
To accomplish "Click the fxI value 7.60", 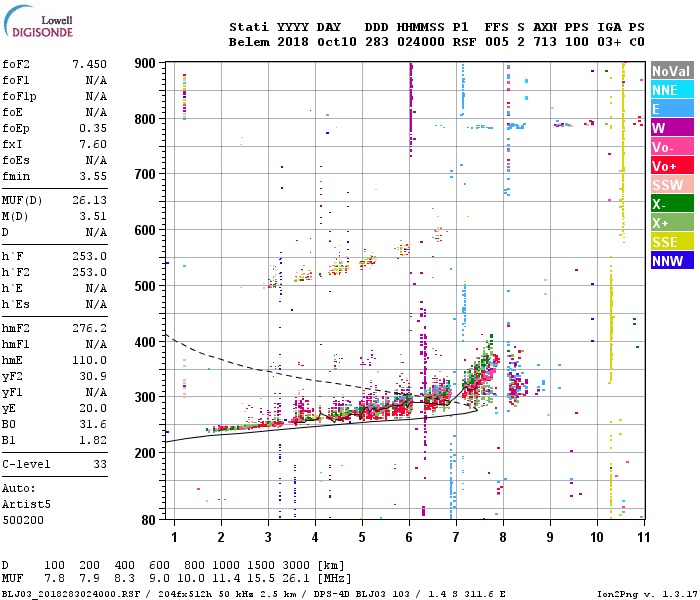I will 93,144.
